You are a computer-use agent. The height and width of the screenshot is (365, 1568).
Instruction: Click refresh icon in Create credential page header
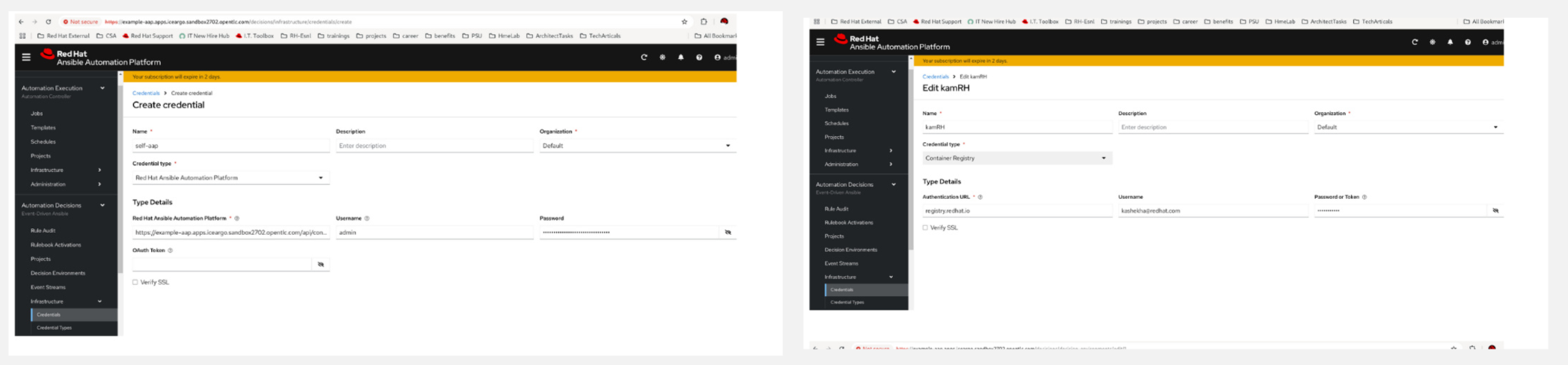[x=644, y=57]
